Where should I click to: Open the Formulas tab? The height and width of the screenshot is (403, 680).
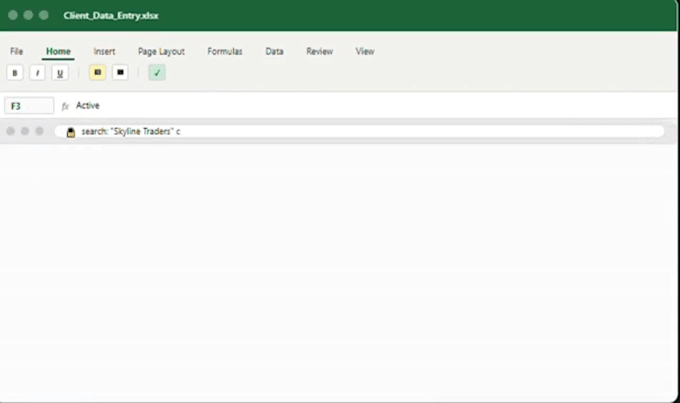tap(225, 51)
